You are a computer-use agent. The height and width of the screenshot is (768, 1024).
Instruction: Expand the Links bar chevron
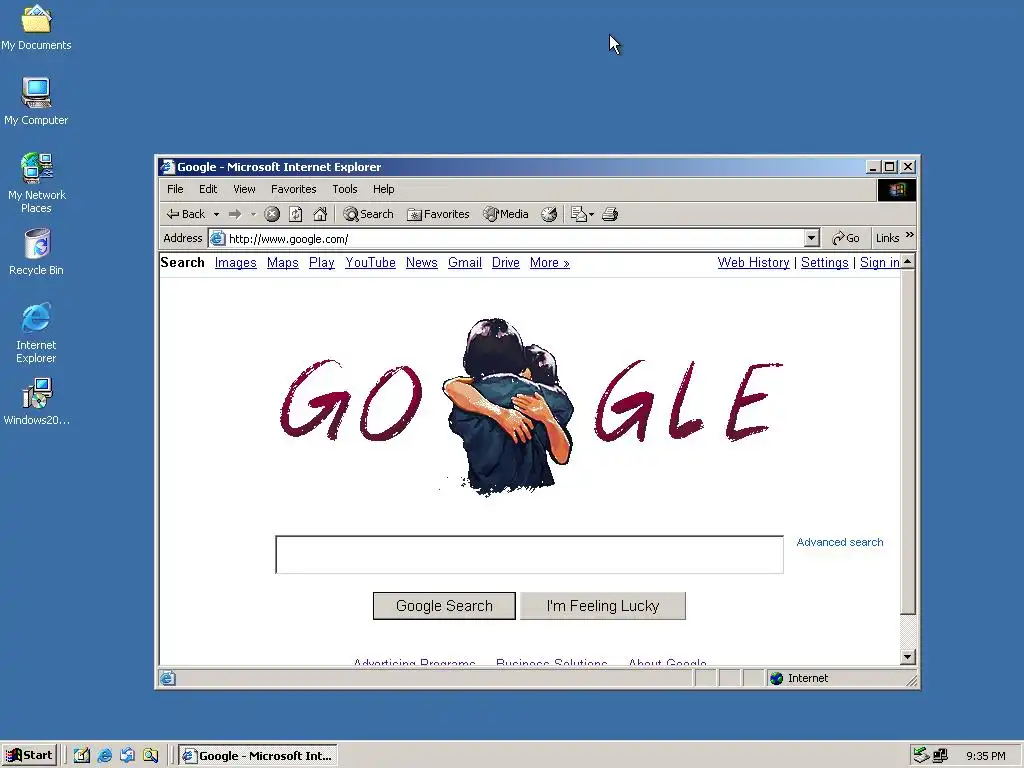click(910, 235)
